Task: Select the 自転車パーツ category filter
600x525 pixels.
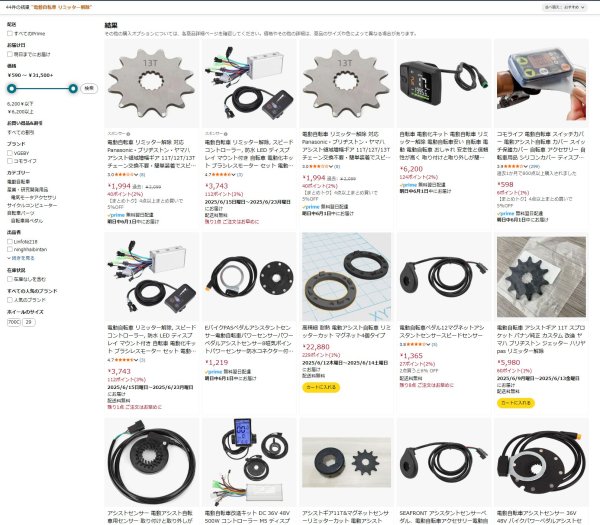Action: tap(21, 213)
